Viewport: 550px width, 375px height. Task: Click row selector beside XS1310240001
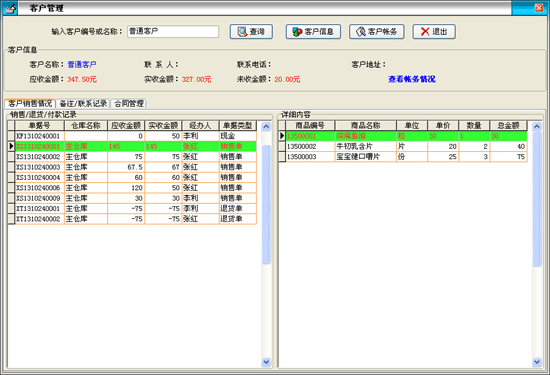coord(11,146)
